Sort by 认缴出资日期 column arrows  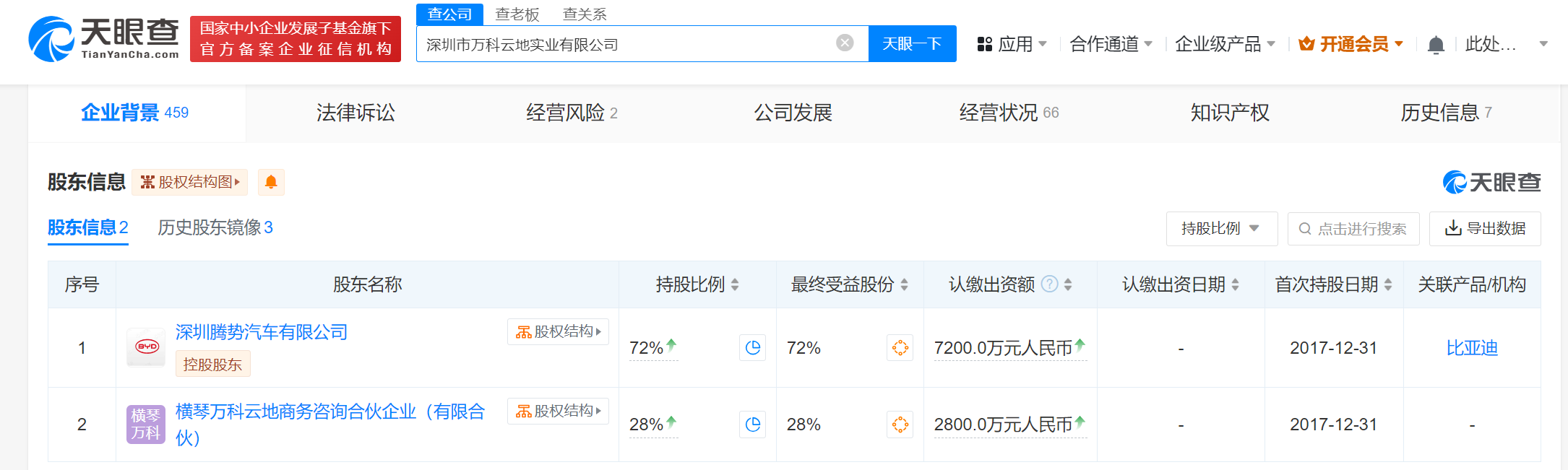[x=1236, y=284]
